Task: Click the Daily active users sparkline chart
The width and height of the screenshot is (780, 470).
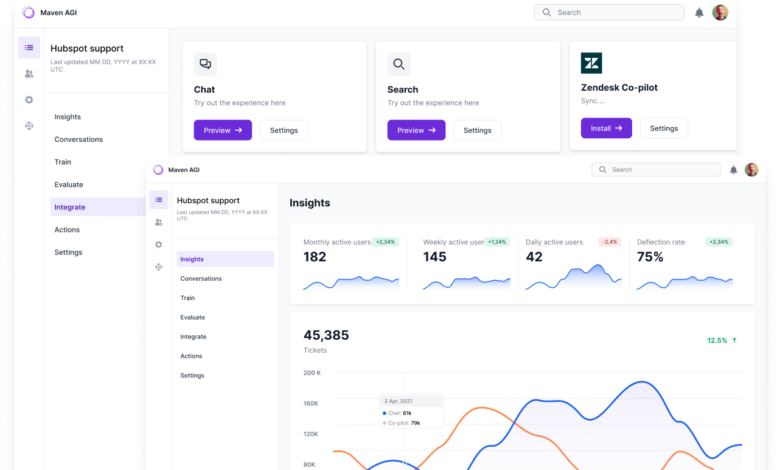Action: point(574,277)
